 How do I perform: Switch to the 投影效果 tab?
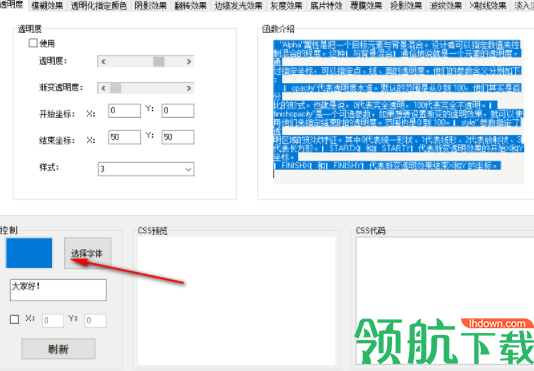(x=406, y=5)
